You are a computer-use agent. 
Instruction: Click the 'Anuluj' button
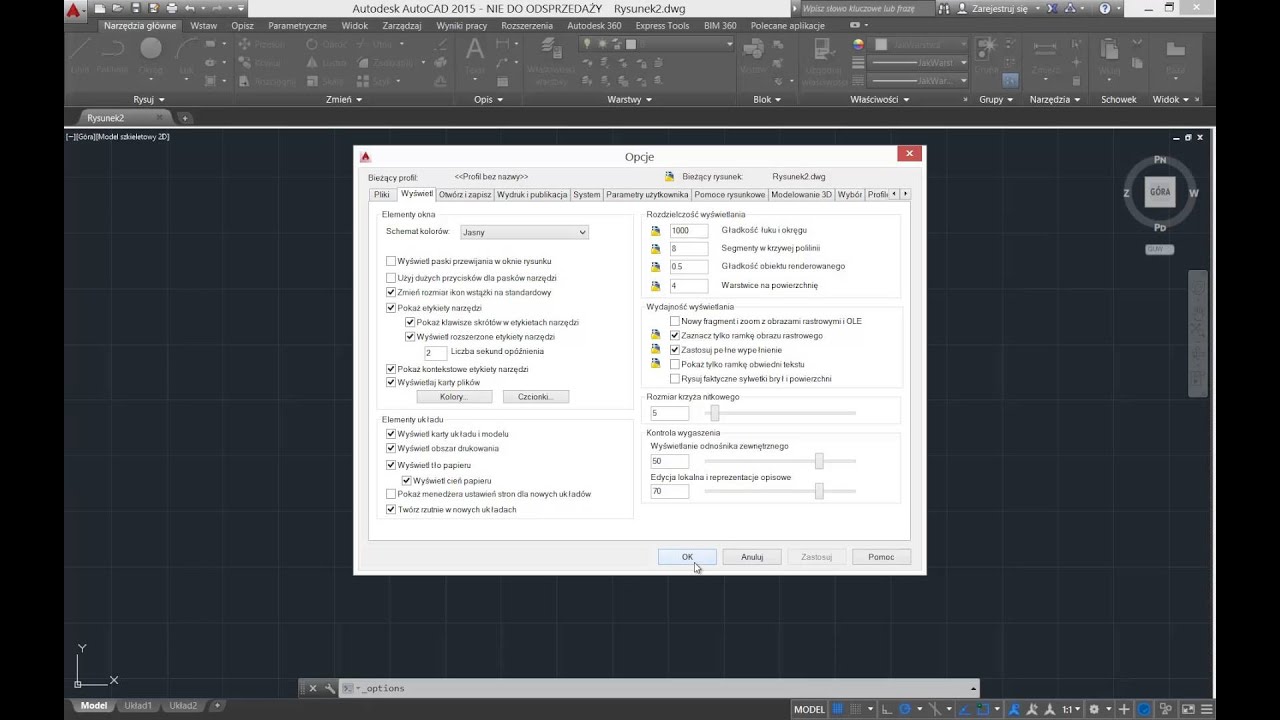coord(752,557)
